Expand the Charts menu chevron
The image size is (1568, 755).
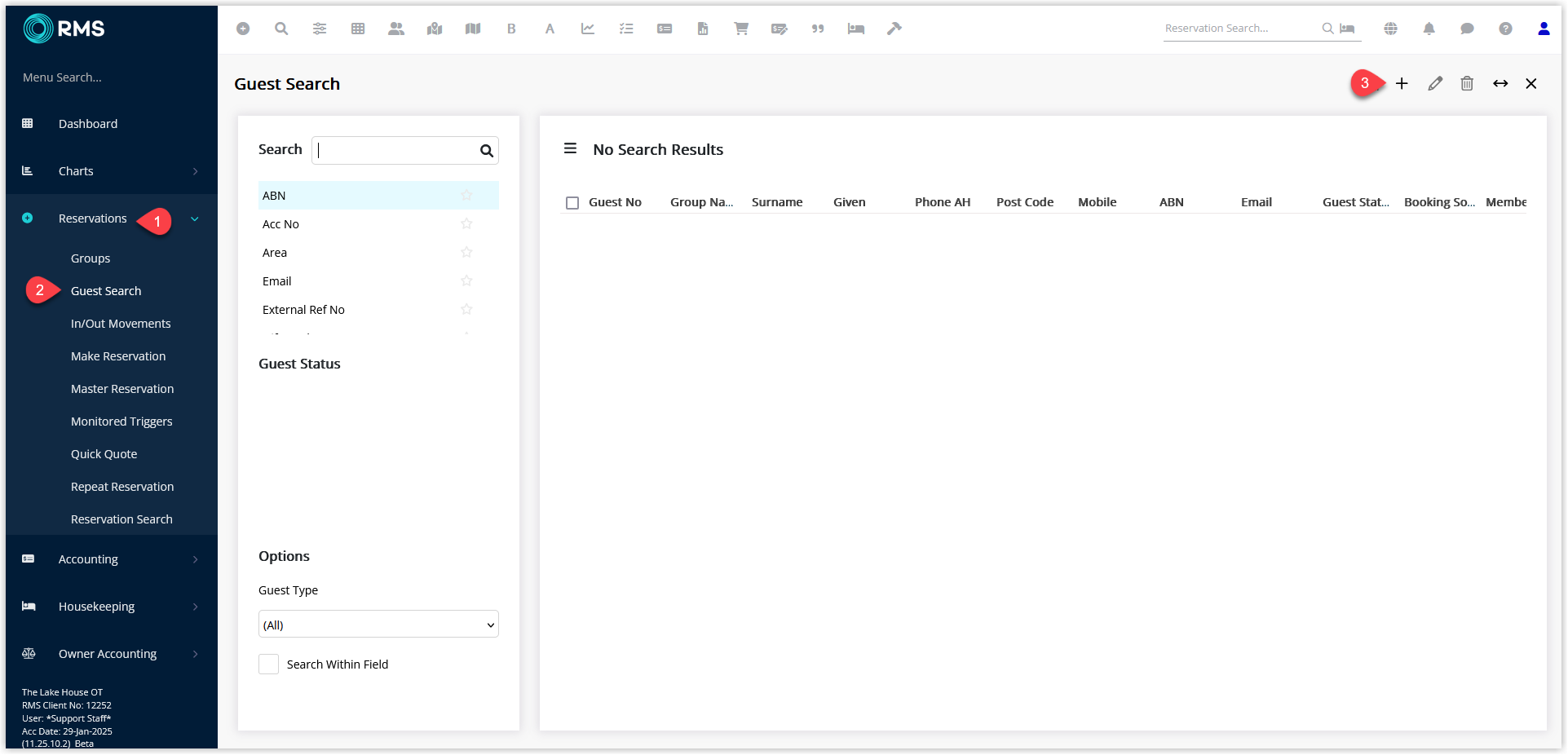click(196, 171)
